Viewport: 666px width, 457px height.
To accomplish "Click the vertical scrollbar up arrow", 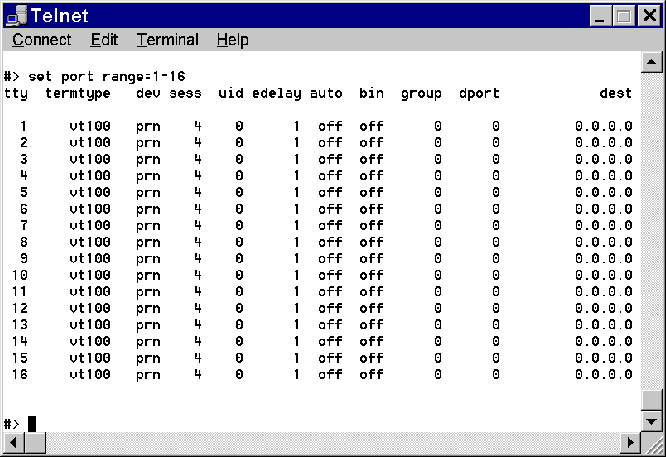I will (651, 63).
